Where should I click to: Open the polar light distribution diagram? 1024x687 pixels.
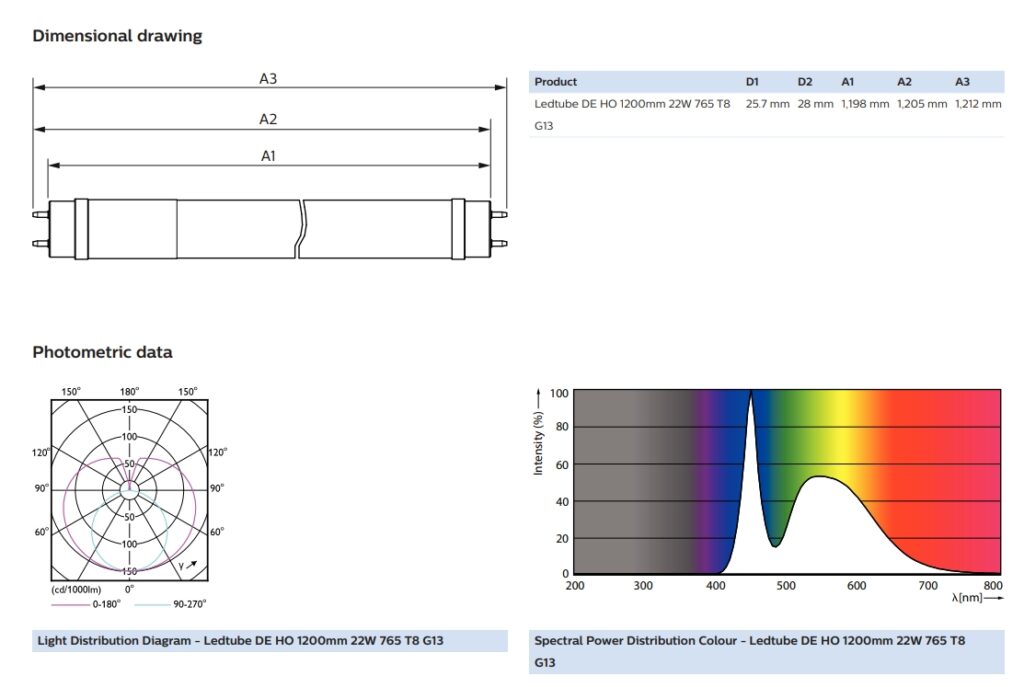tap(128, 489)
